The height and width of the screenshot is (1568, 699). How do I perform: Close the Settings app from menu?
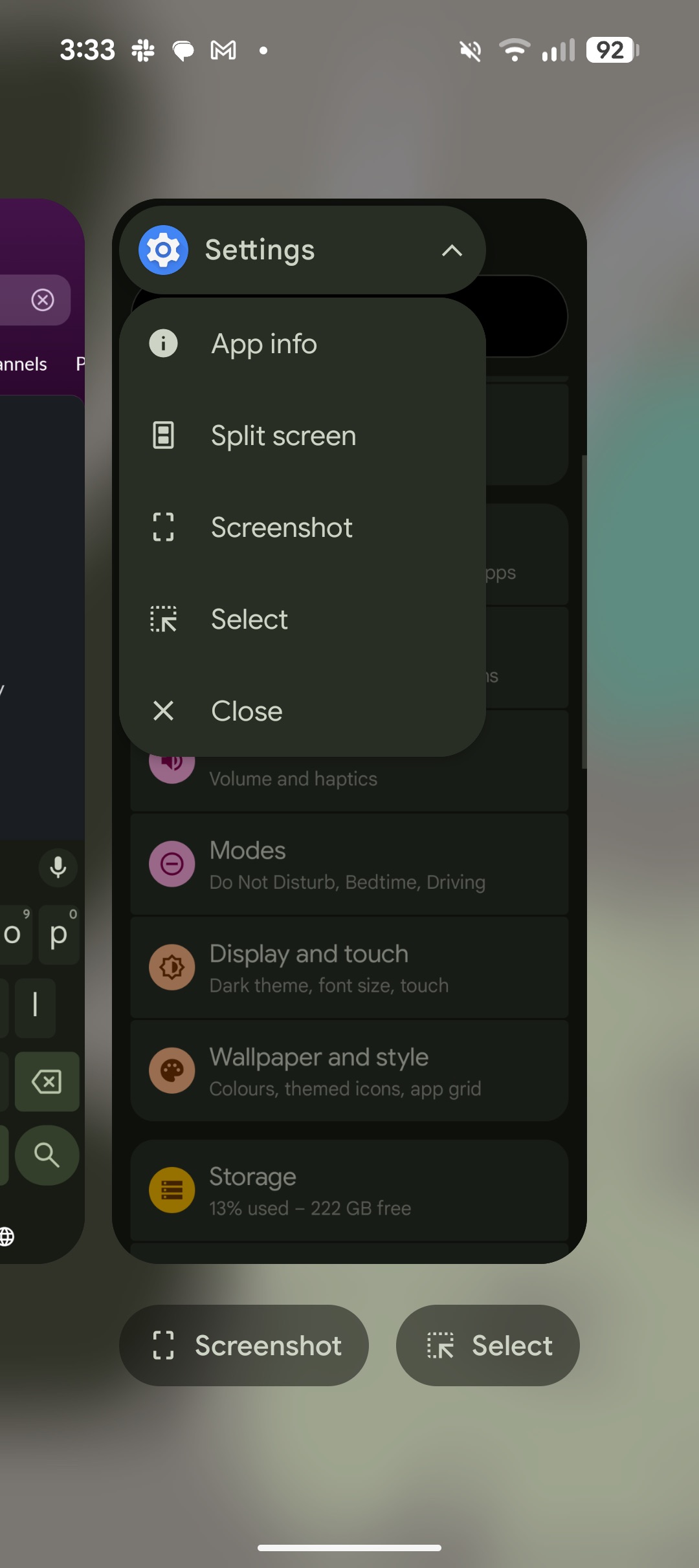pos(247,711)
